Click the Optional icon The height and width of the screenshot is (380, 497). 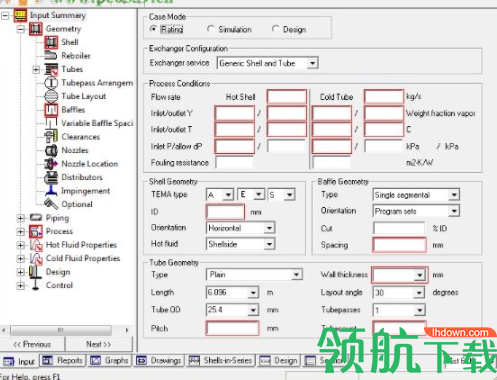click(x=51, y=204)
